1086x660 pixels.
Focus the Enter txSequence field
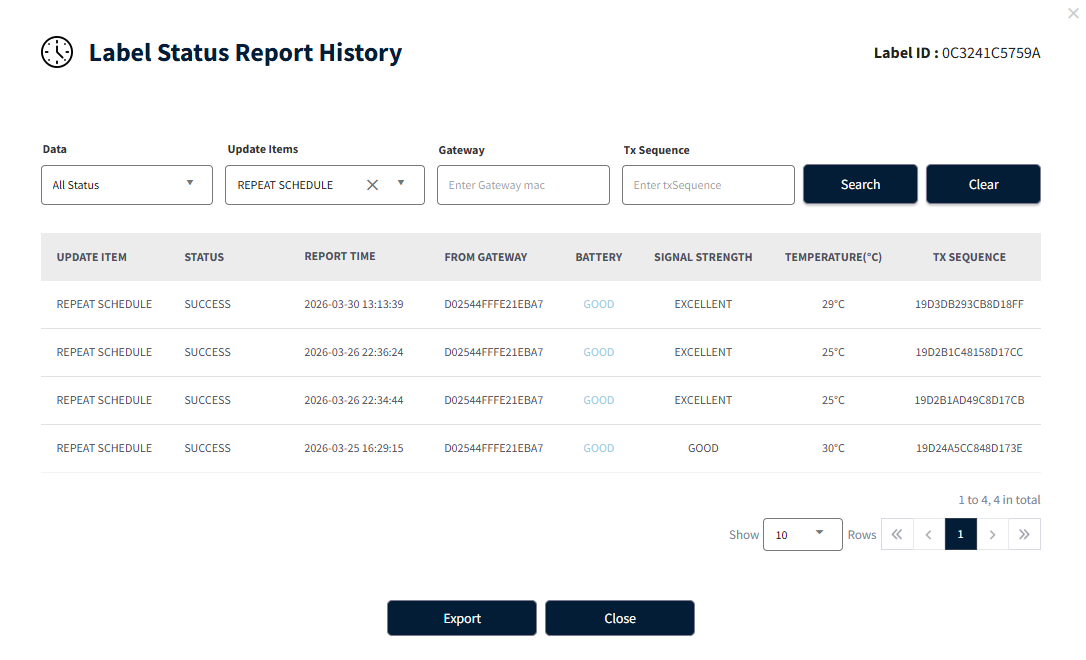pos(709,185)
